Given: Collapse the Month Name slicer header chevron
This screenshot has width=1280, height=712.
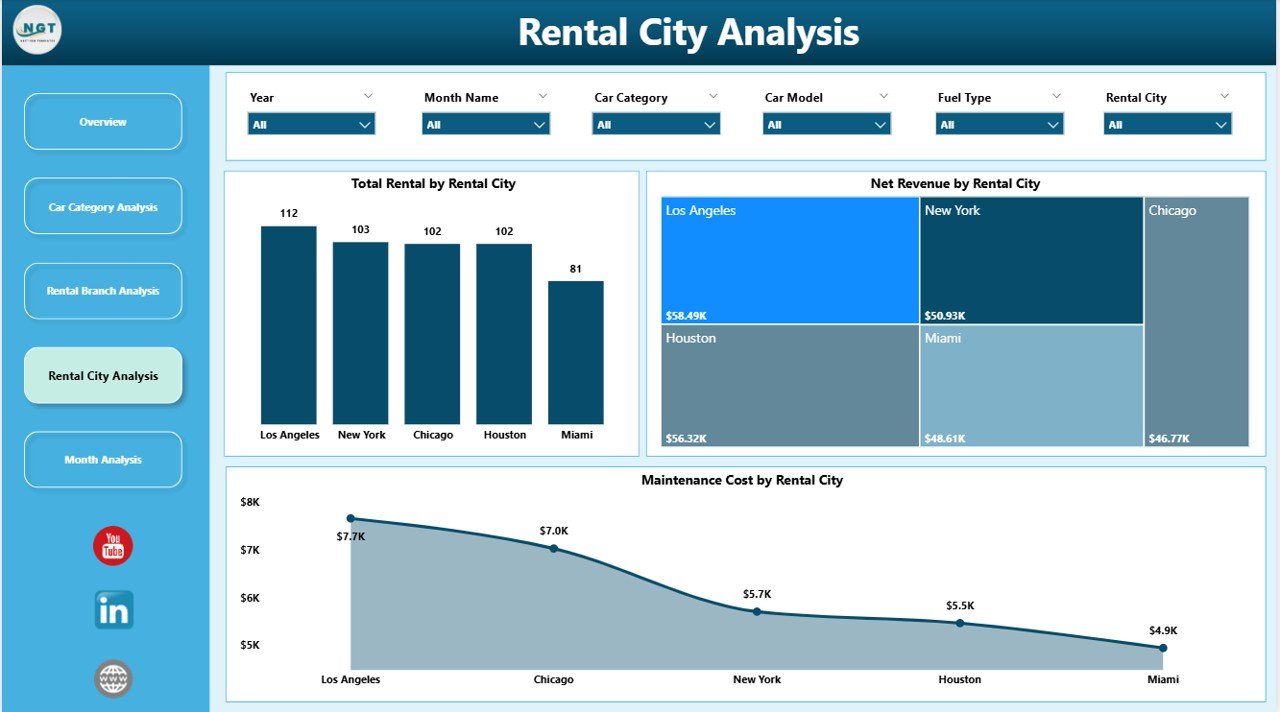Looking at the screenshot, I should tap(542, 96).
